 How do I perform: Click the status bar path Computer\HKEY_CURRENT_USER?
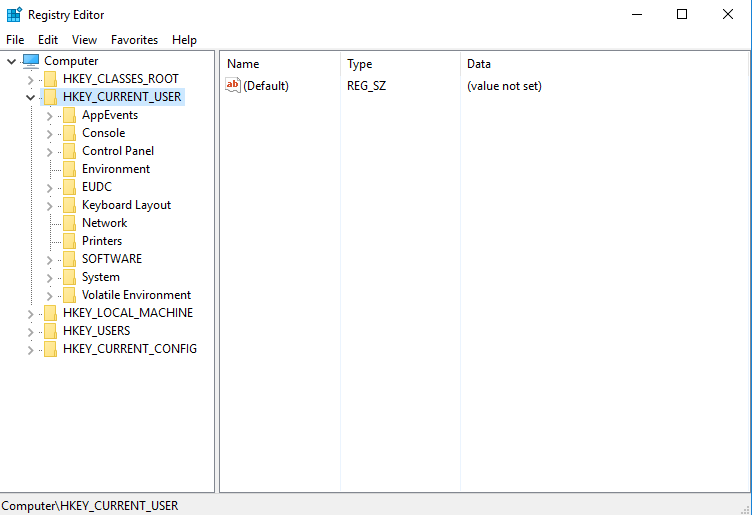point(90,506)
